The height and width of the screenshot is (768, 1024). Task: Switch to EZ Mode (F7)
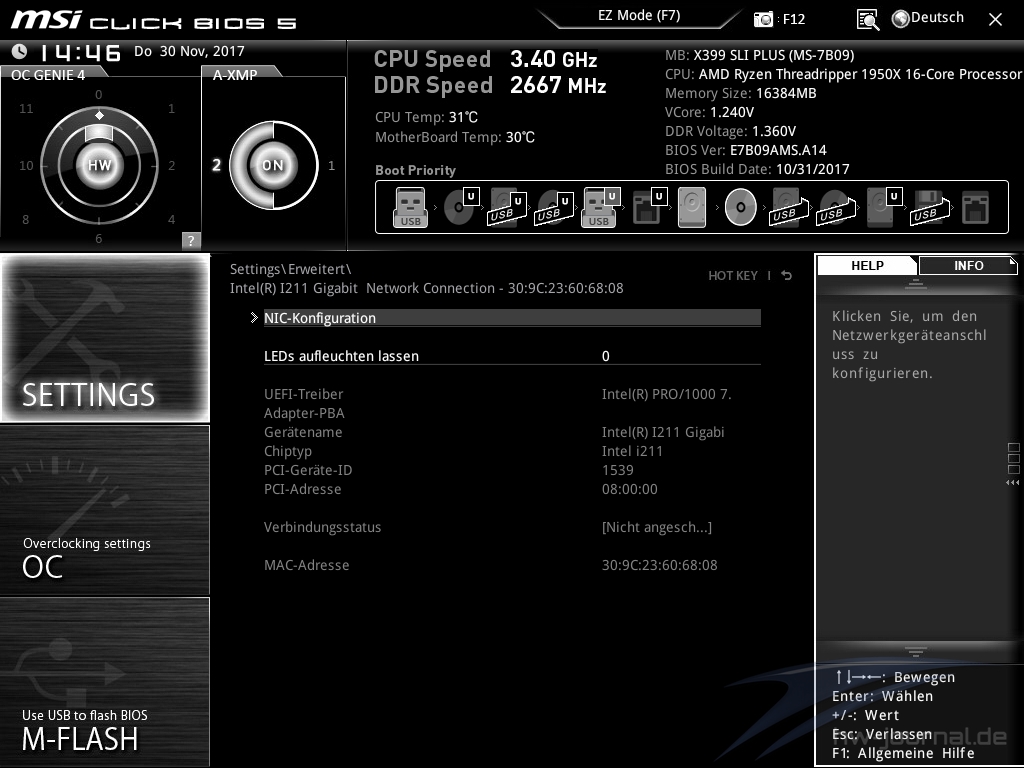click(639, 16)
